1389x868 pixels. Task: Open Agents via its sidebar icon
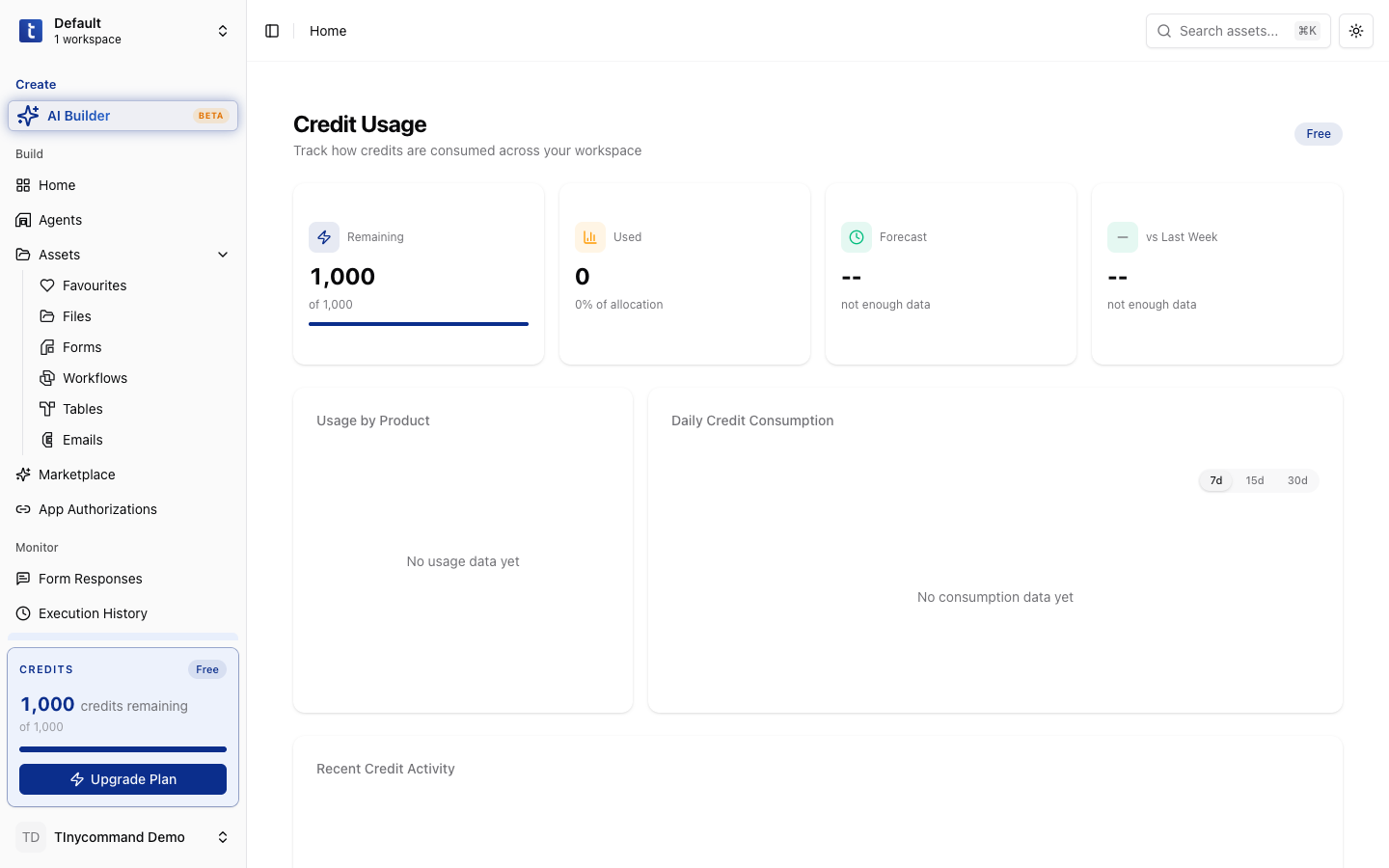pos(23,220)
